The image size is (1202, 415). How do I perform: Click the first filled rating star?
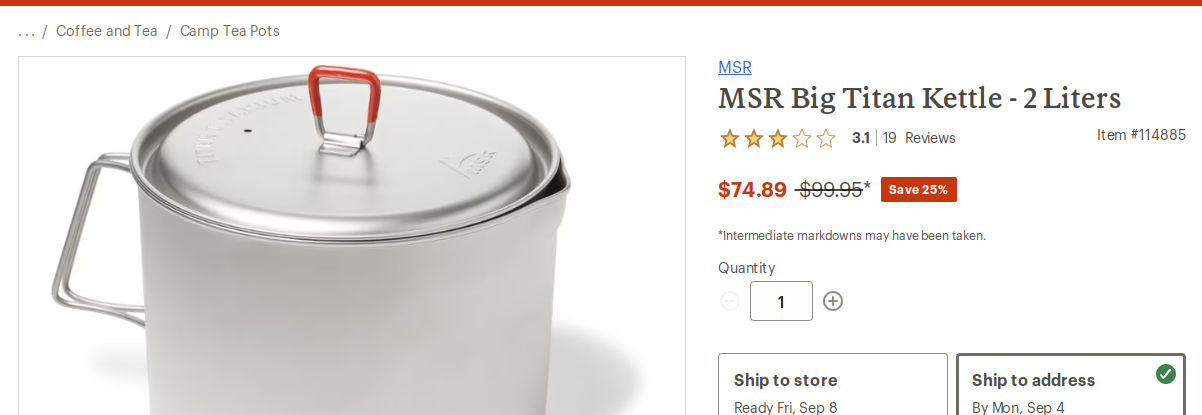coord(729,138)
